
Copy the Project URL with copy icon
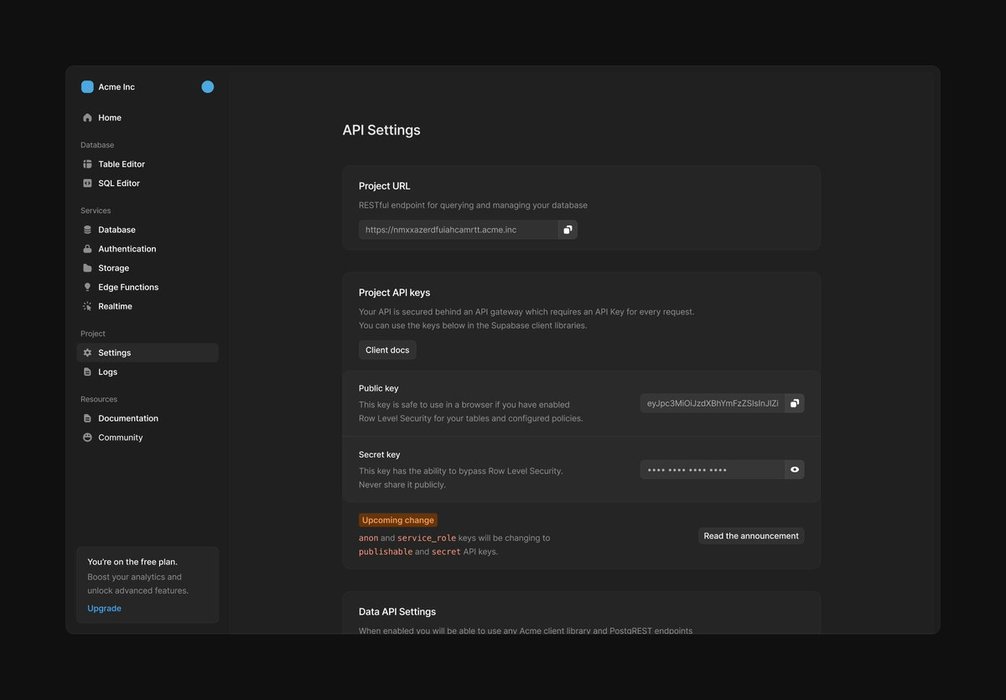point(568,230)
